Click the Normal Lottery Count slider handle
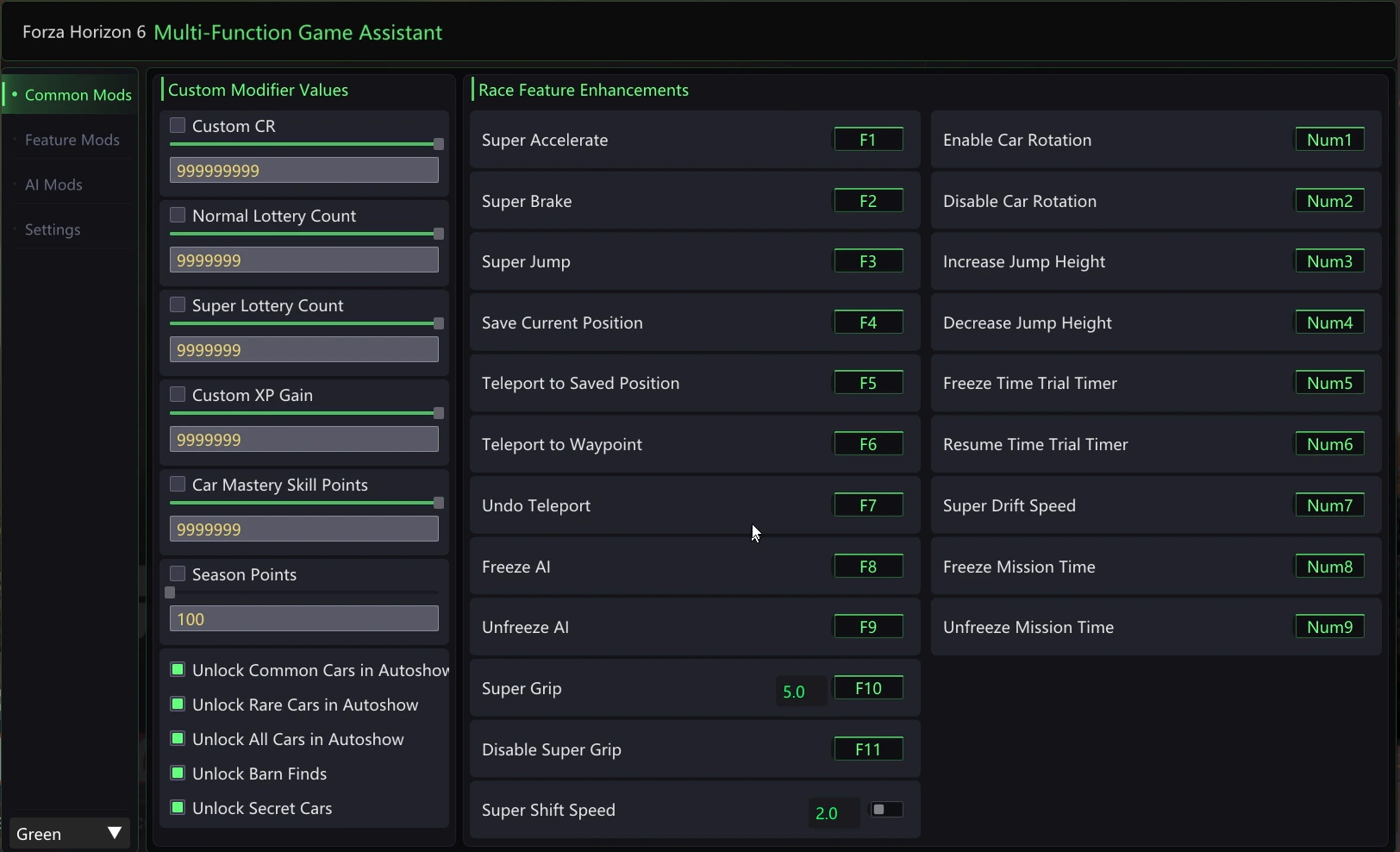Image resolution: width=1400 pixels, height=852 pixels. pos(439,234)
